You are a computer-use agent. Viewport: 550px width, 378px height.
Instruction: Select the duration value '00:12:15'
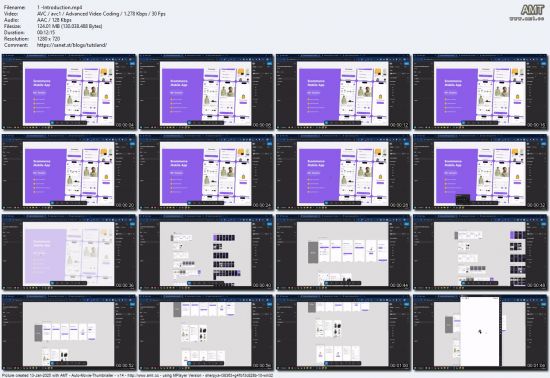(x=46, y=33)
